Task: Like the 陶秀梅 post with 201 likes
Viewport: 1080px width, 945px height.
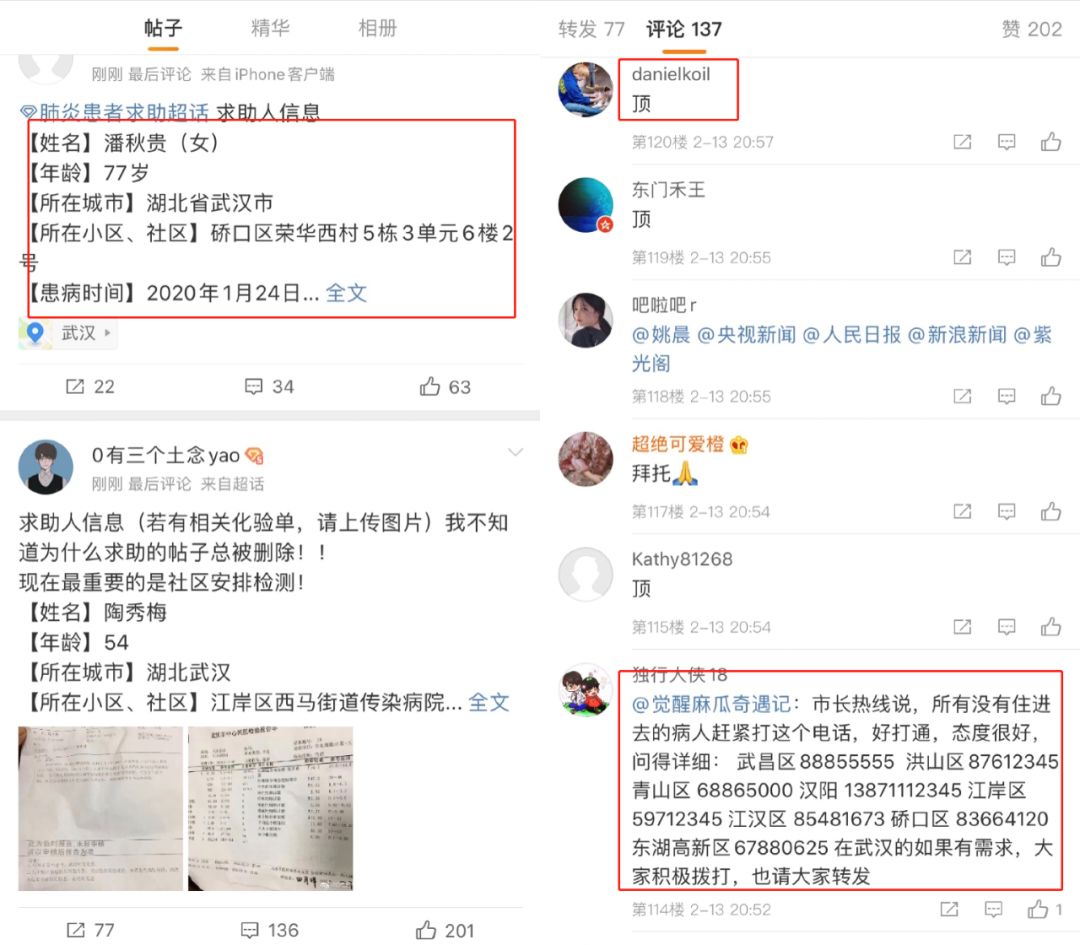Action: click(445, 931)
